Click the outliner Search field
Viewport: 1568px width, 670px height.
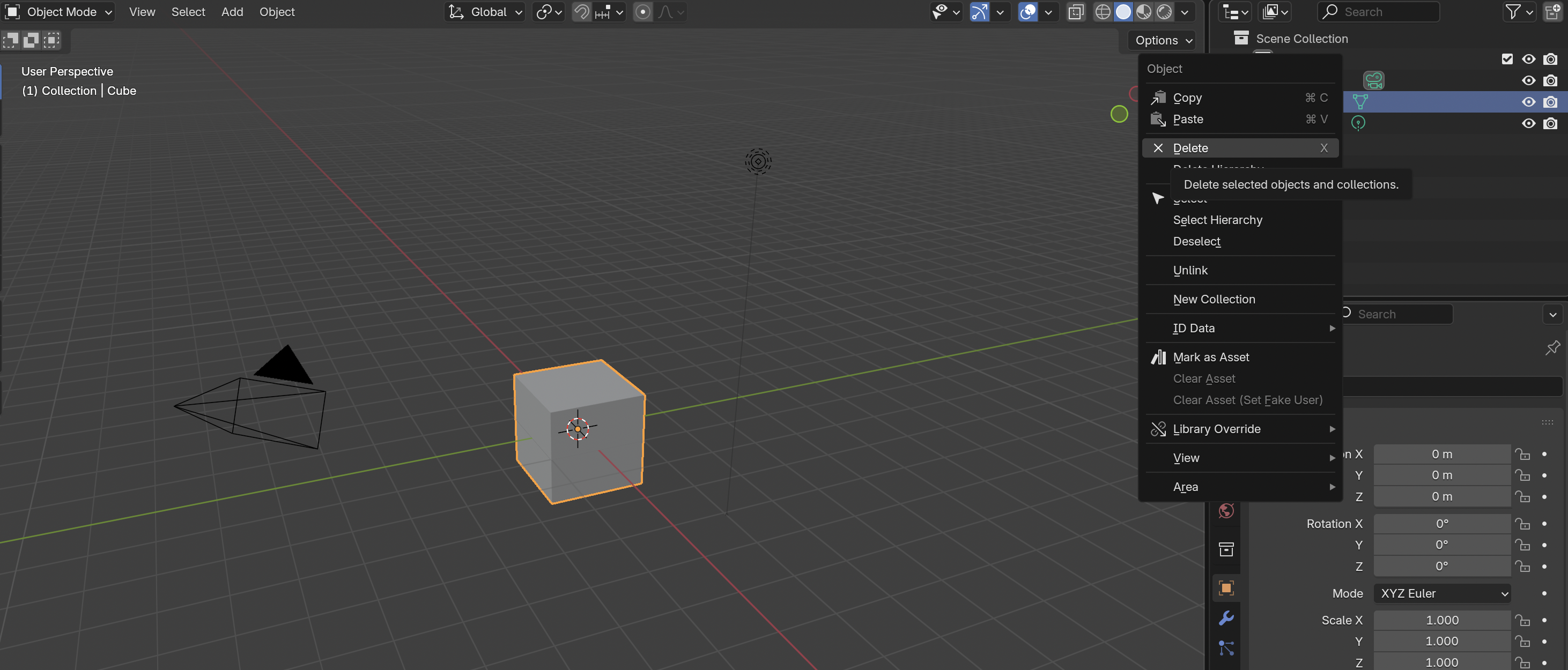tap(1378, 12)
